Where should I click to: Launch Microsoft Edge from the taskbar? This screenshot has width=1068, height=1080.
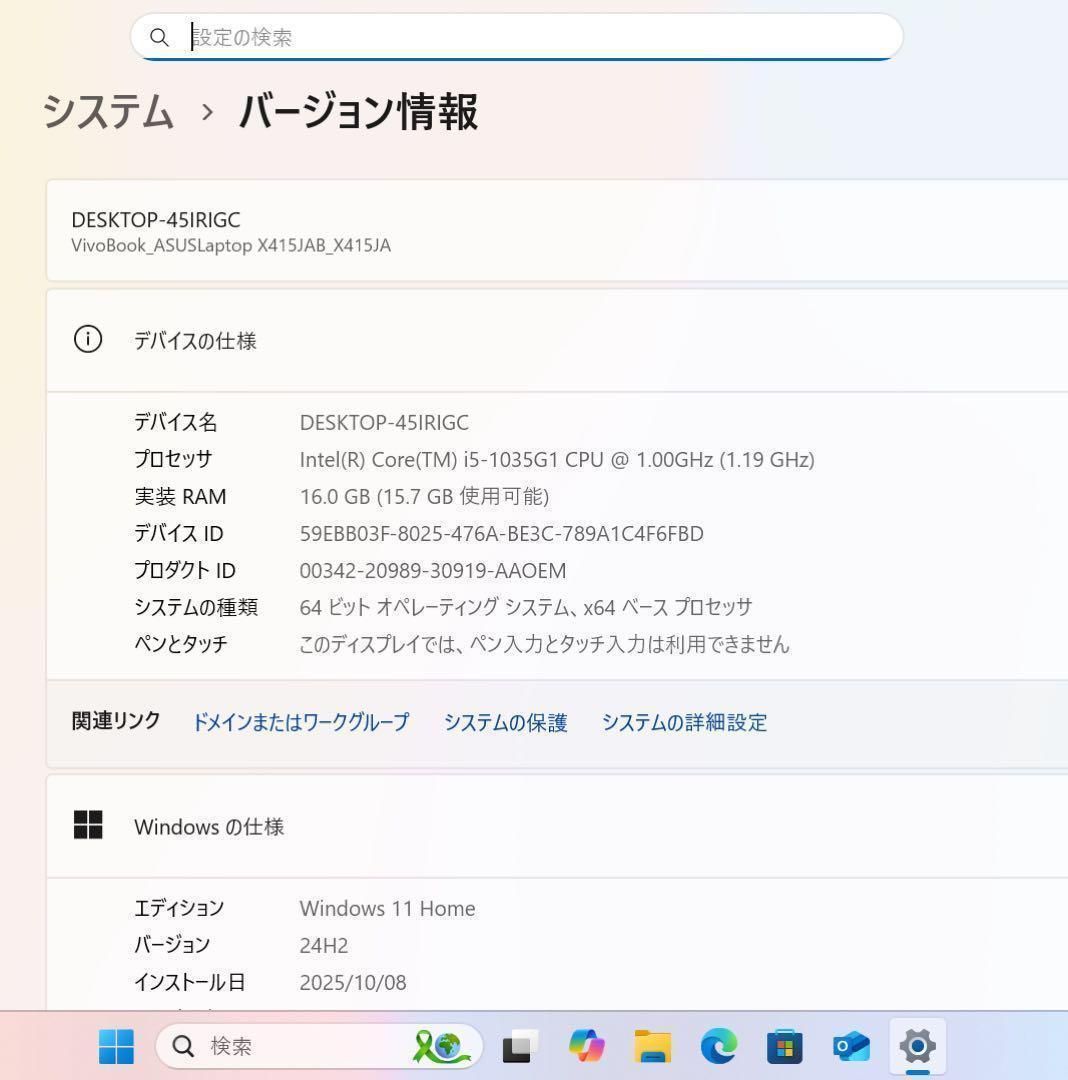tap(719, 1046)
